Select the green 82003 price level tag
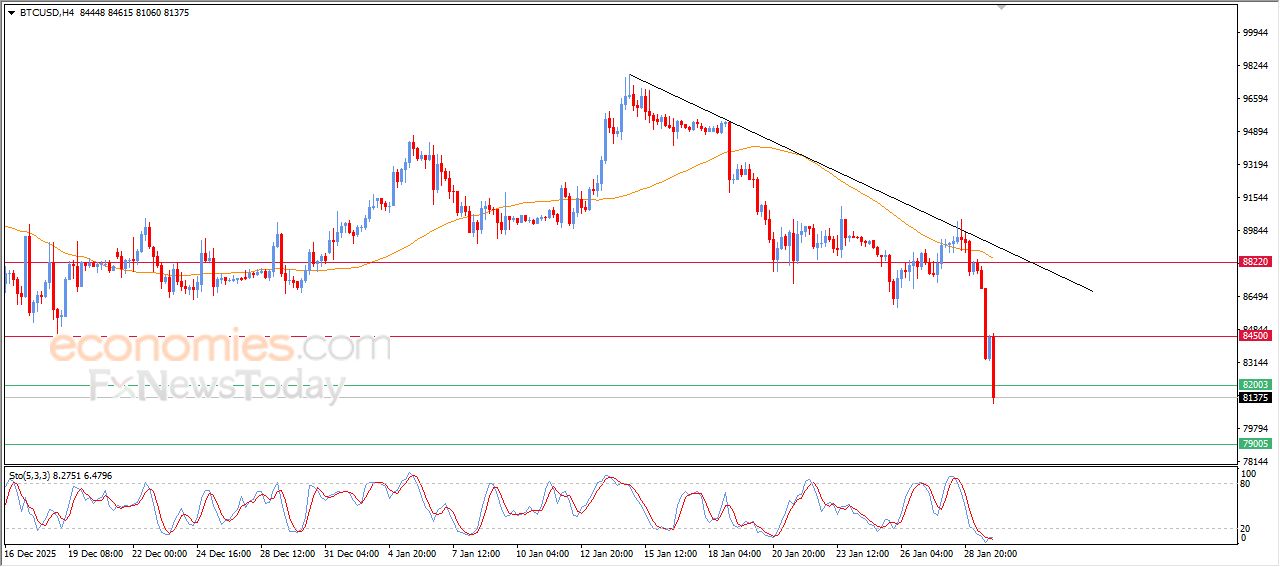 [1255, 385]
